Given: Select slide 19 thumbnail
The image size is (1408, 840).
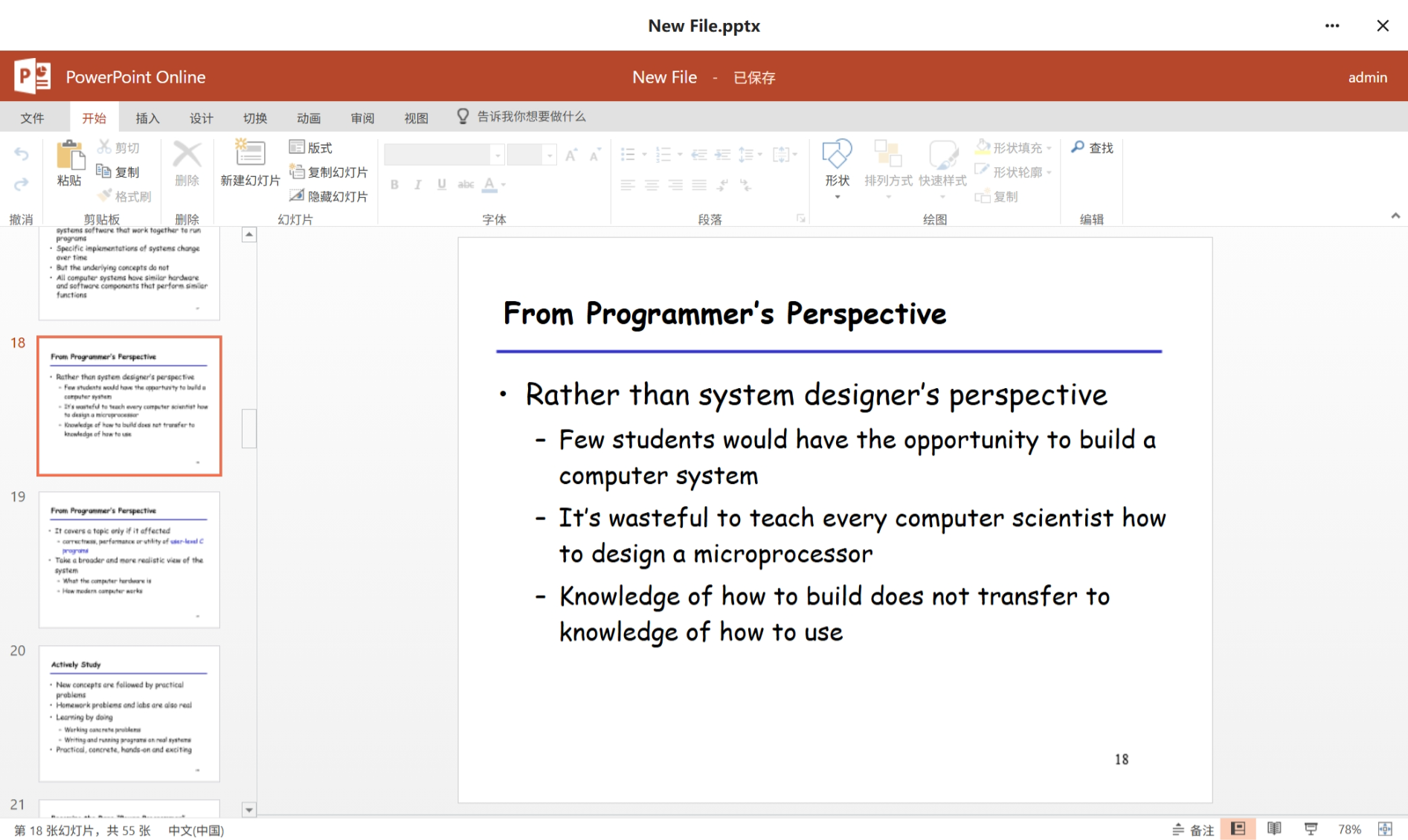Looking at the screenshot, I should (x=129, y=559).
